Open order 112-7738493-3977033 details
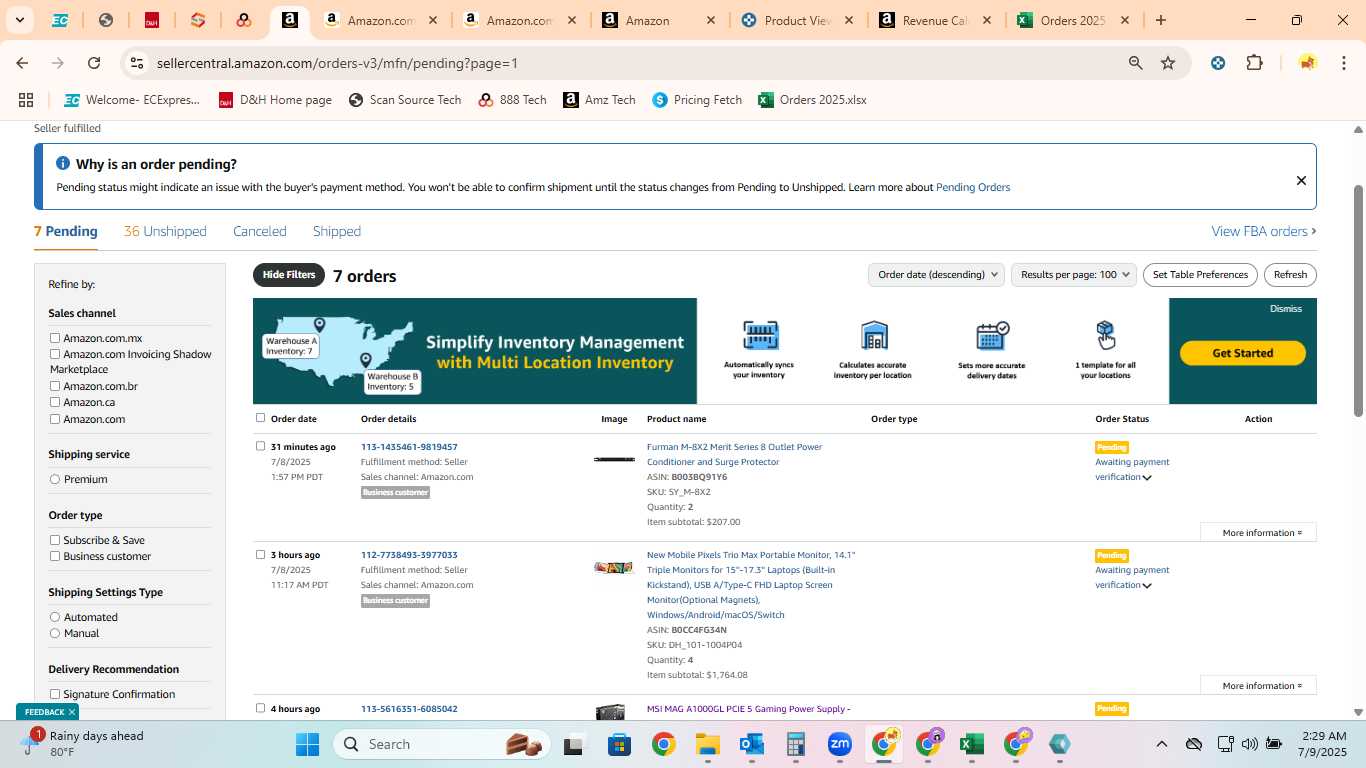Image resolution: width=1366 pixels, height=768 pixels. (409, 555)
